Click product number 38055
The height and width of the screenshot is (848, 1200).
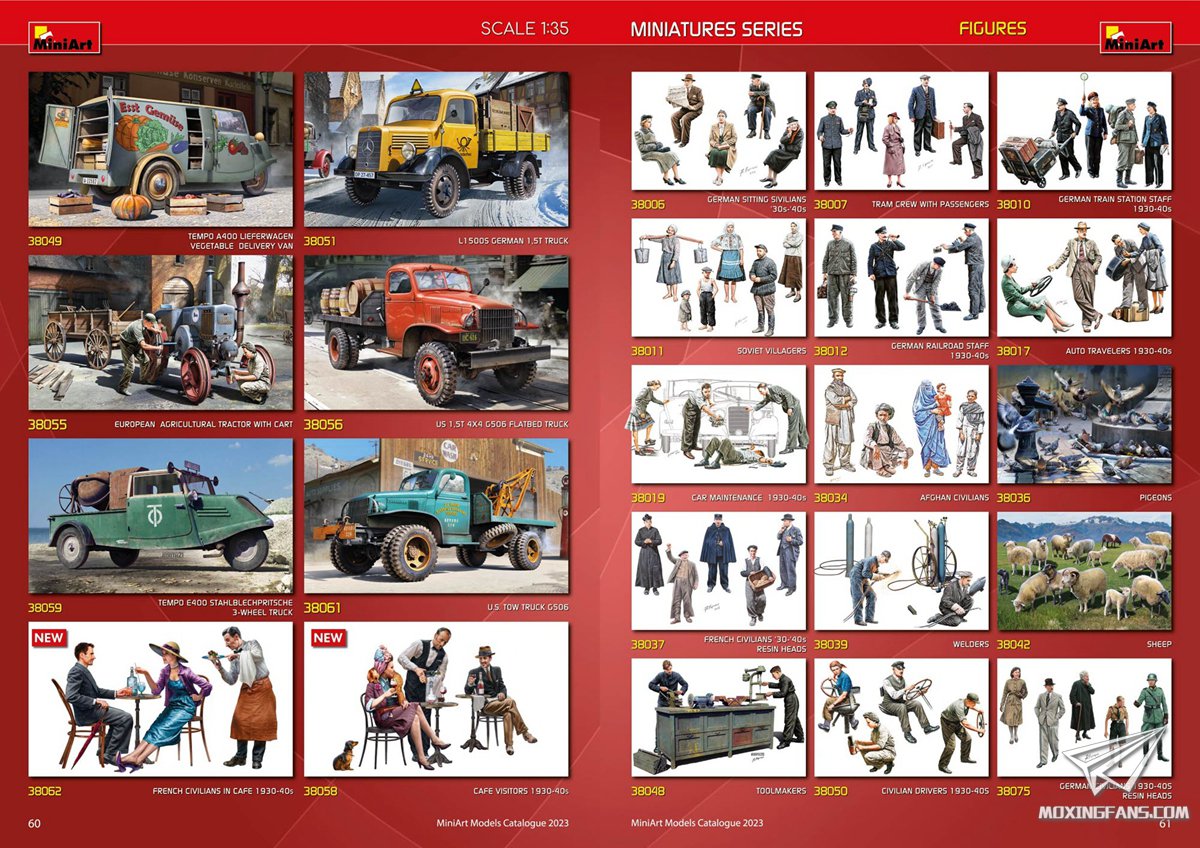point(47,424)
